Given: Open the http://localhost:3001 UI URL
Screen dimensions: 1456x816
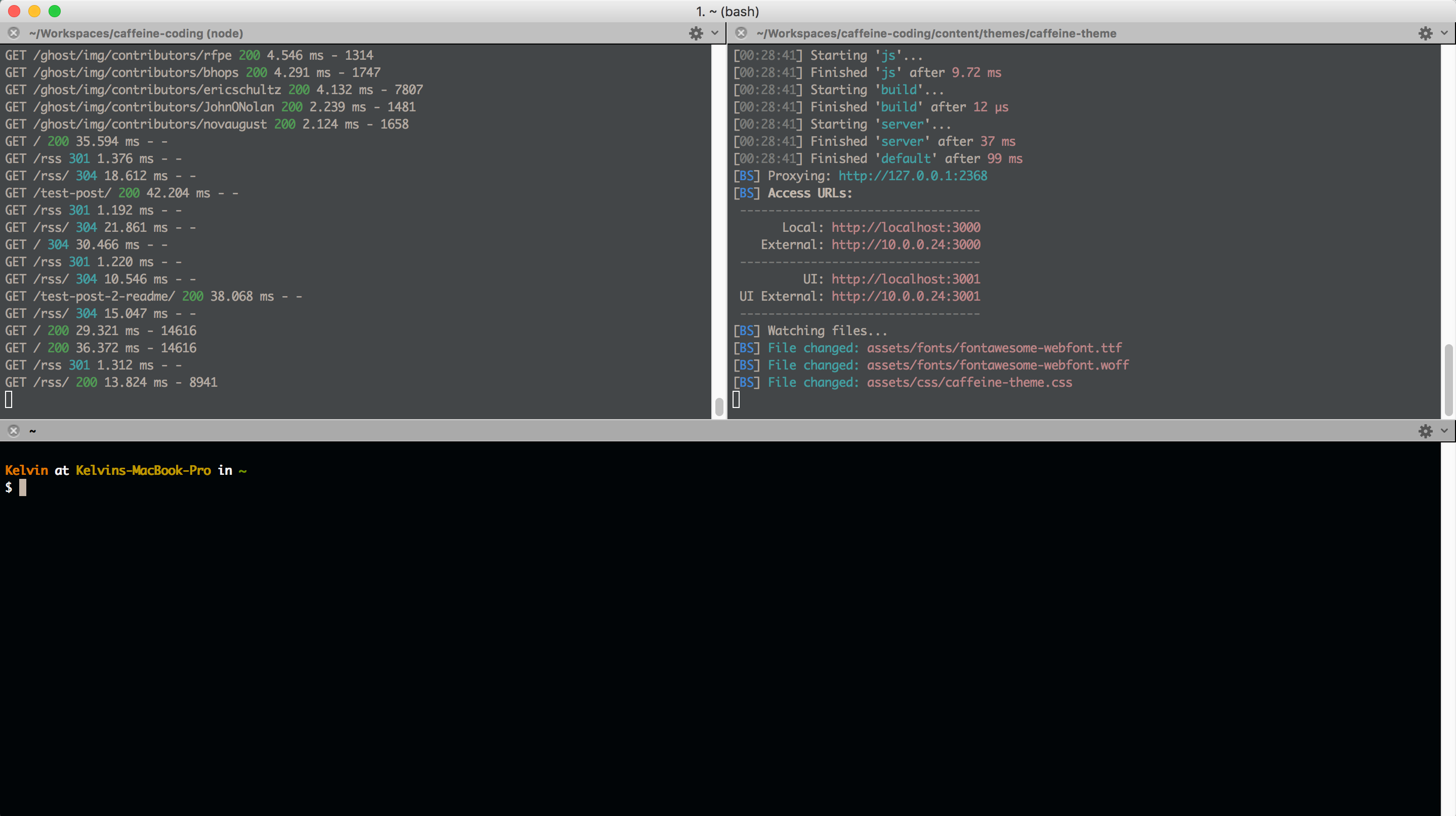Looking at the screenshot, I should point(906,279).
